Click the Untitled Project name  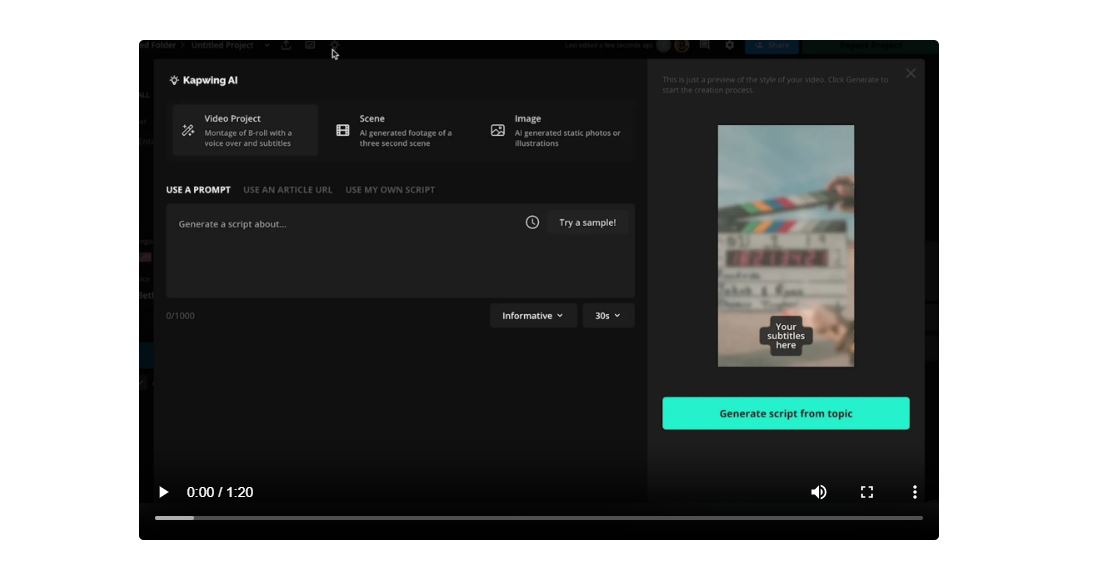click(222, 46)
